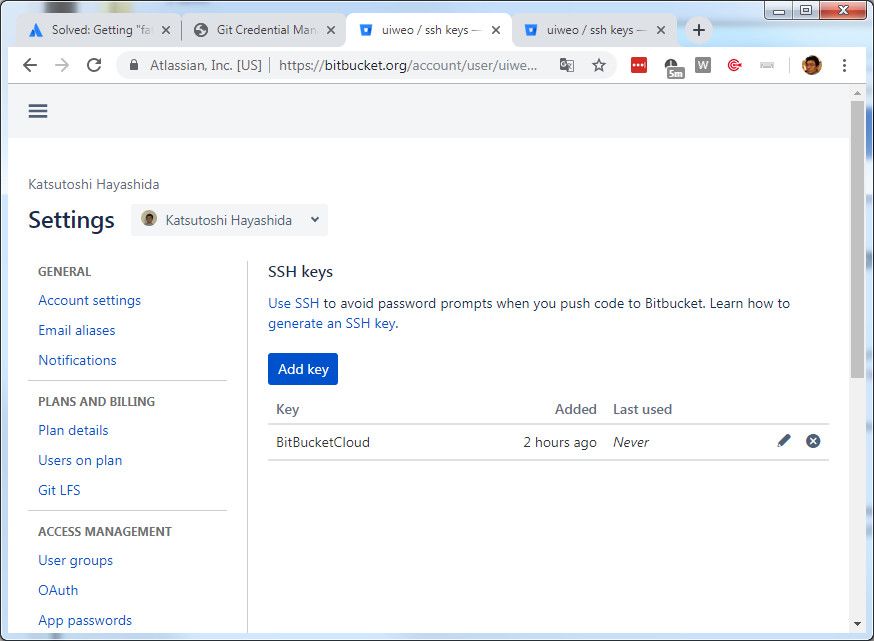The width and height of the screenshot is (874, 641).
Task: Open the 5m timer extension icon
Action: pyautogui.click(x=674, y=68)
